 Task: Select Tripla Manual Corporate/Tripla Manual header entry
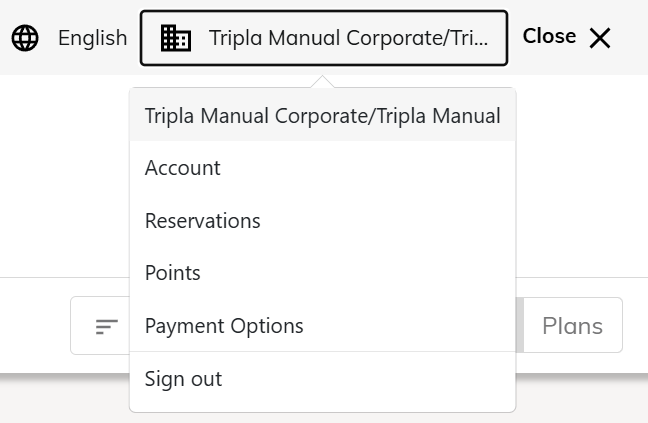pyautogui.click(x=322, y=115)
